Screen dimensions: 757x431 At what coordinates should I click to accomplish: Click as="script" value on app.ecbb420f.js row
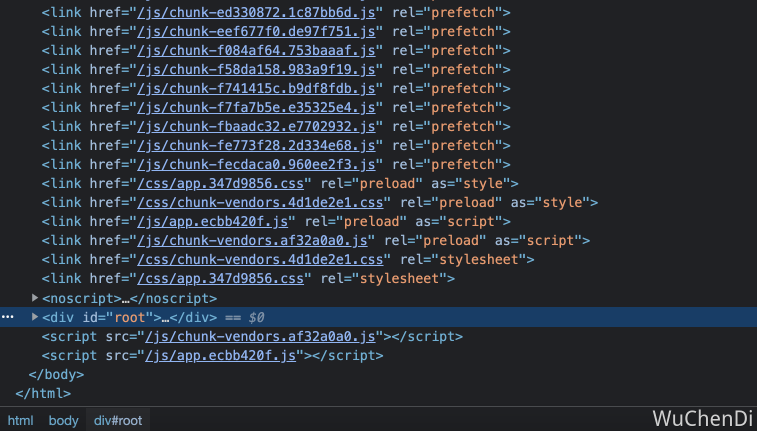471,222
